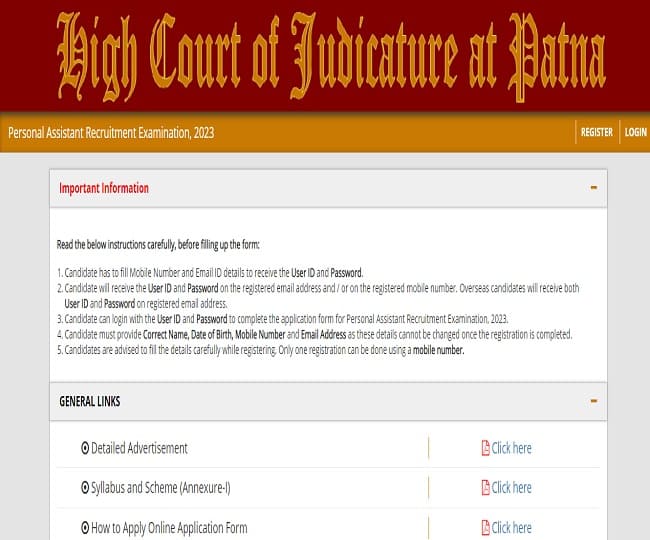This screenshot has height=540, width=650.
Task: Collapse Important Information using minus icon
Action: pos(594,188)
